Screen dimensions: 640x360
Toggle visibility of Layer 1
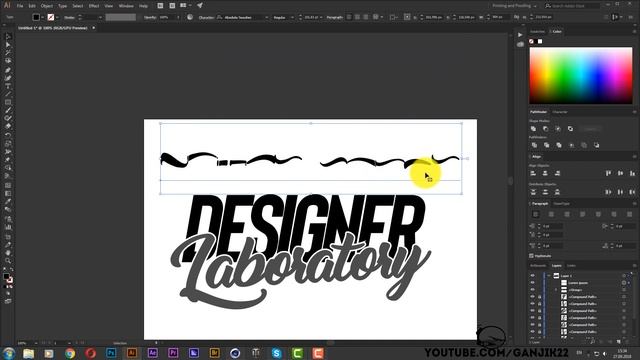tap(532, 276)
